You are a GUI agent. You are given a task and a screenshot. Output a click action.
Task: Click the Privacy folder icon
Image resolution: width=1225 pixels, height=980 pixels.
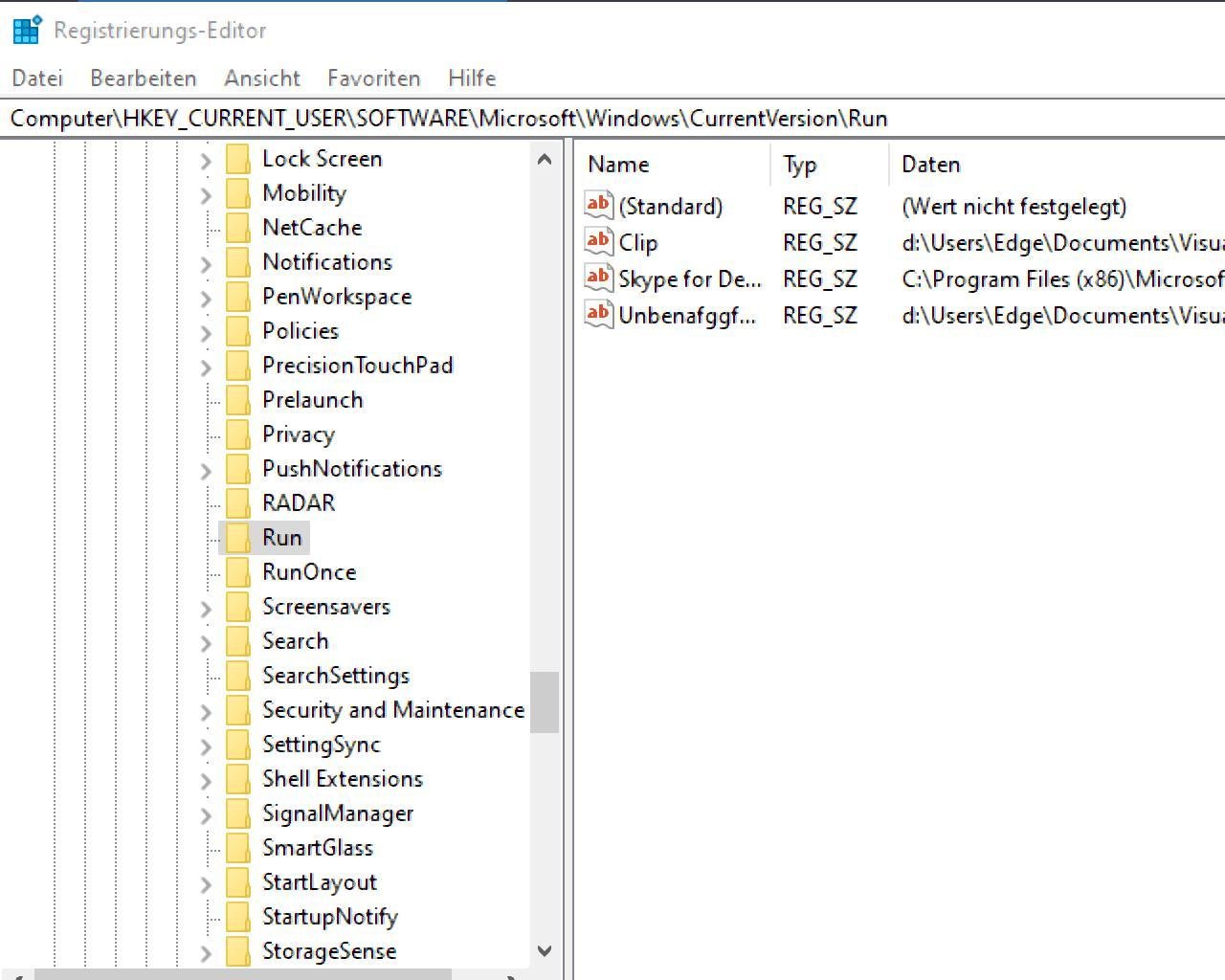click(x=238, y=434)
